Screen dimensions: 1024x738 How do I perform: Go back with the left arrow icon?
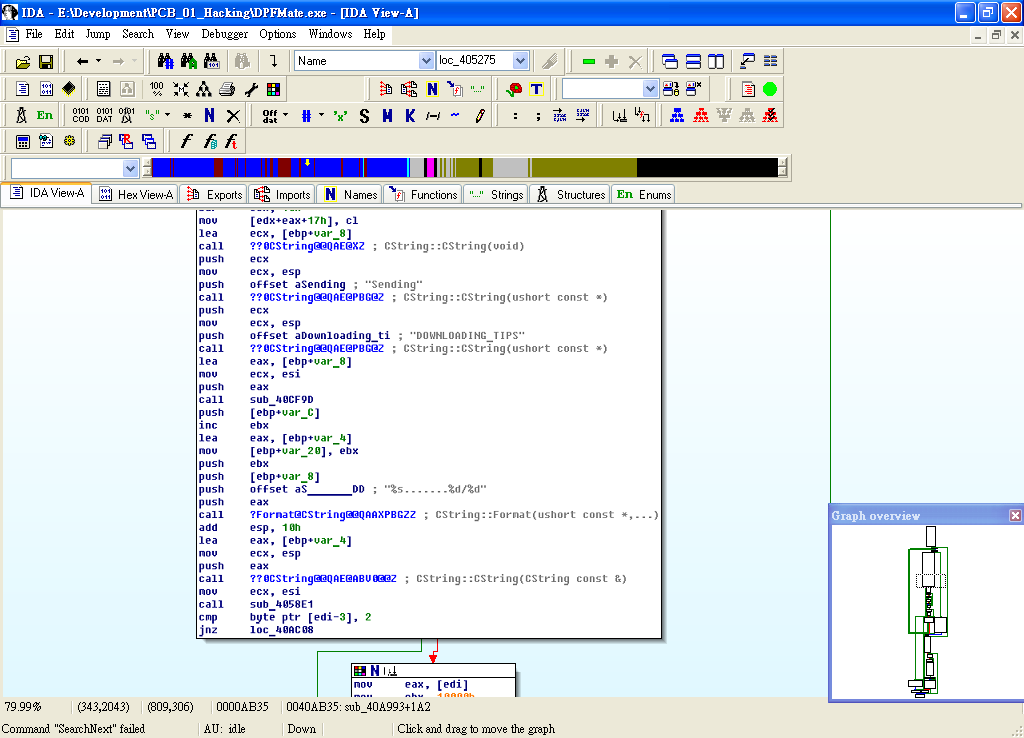point(82,61)
